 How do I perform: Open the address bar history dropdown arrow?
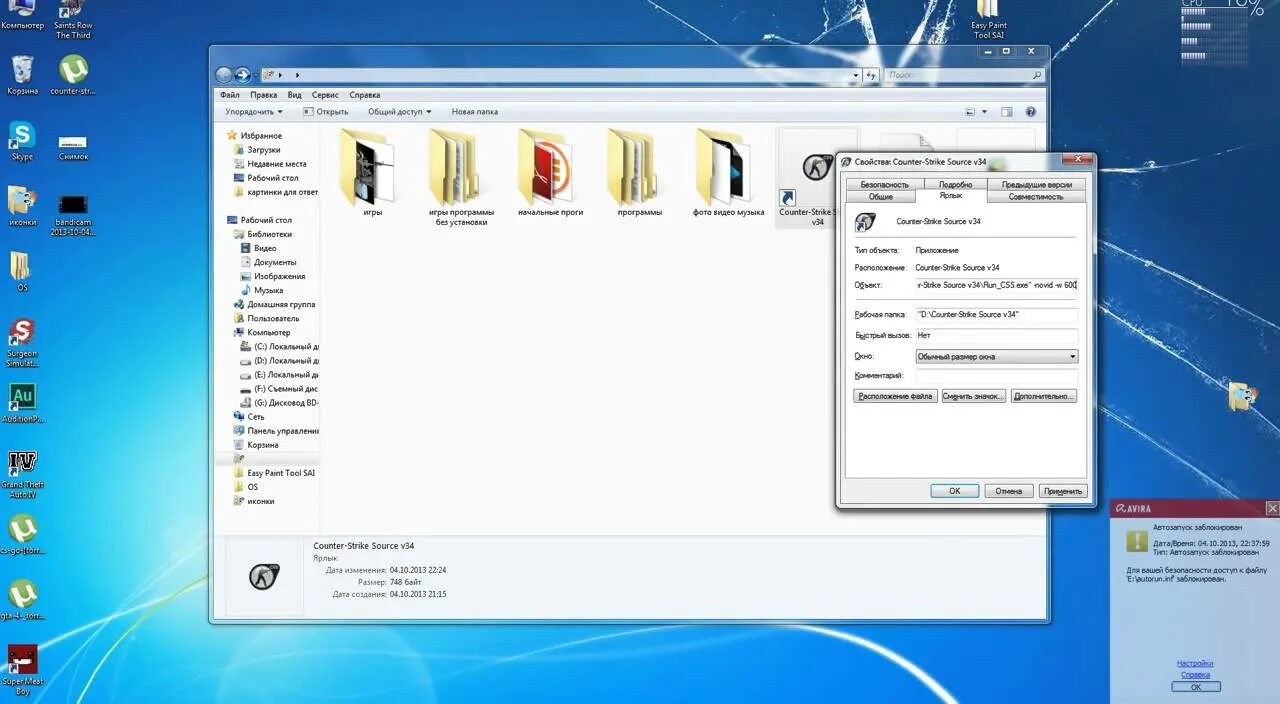[856, 75]
